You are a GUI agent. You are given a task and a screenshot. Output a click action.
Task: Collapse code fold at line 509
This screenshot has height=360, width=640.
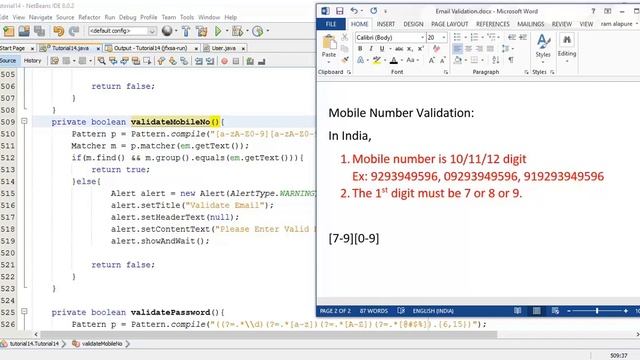24,121
